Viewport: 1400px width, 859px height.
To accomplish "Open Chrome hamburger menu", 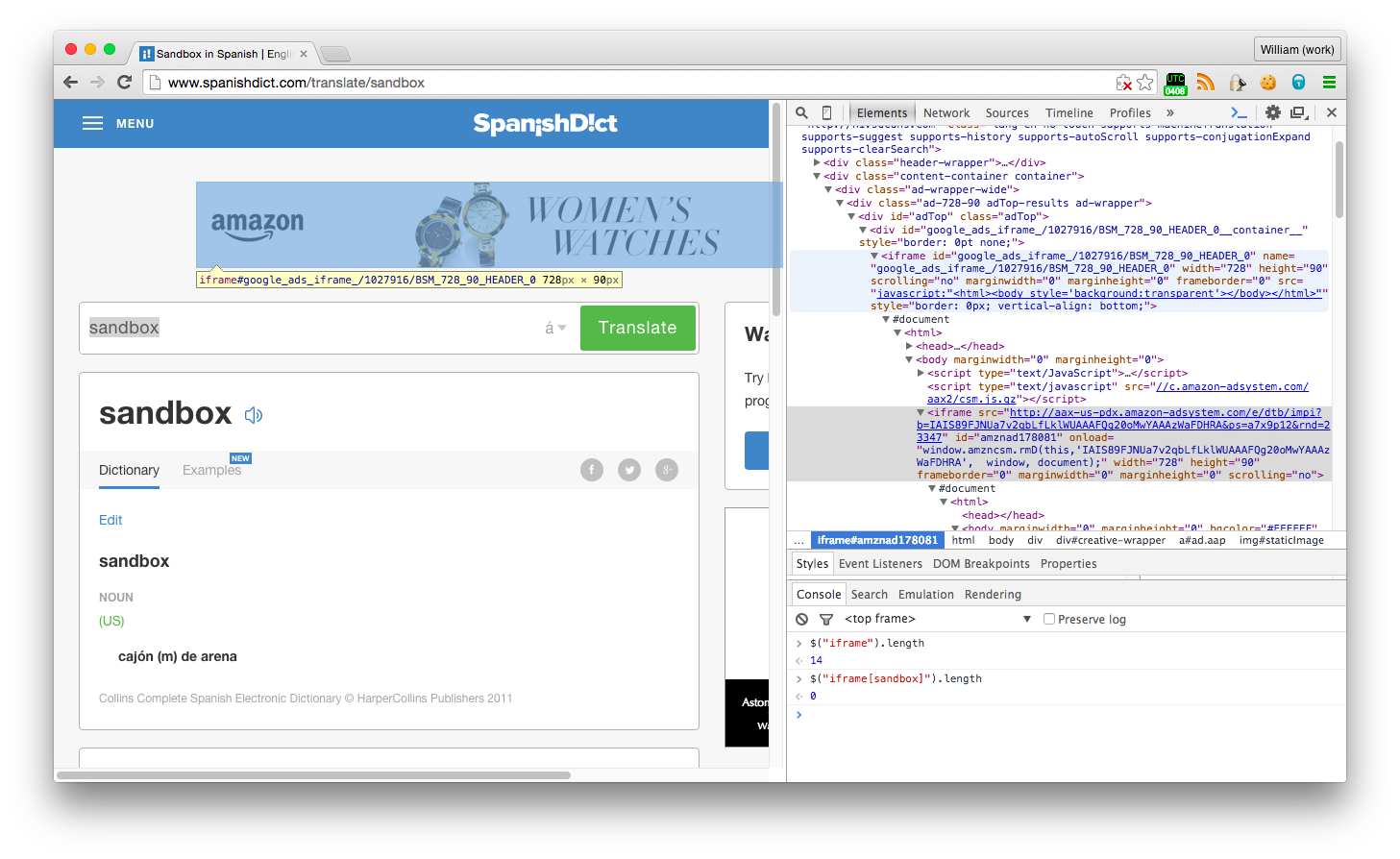I will (1330, 83).
